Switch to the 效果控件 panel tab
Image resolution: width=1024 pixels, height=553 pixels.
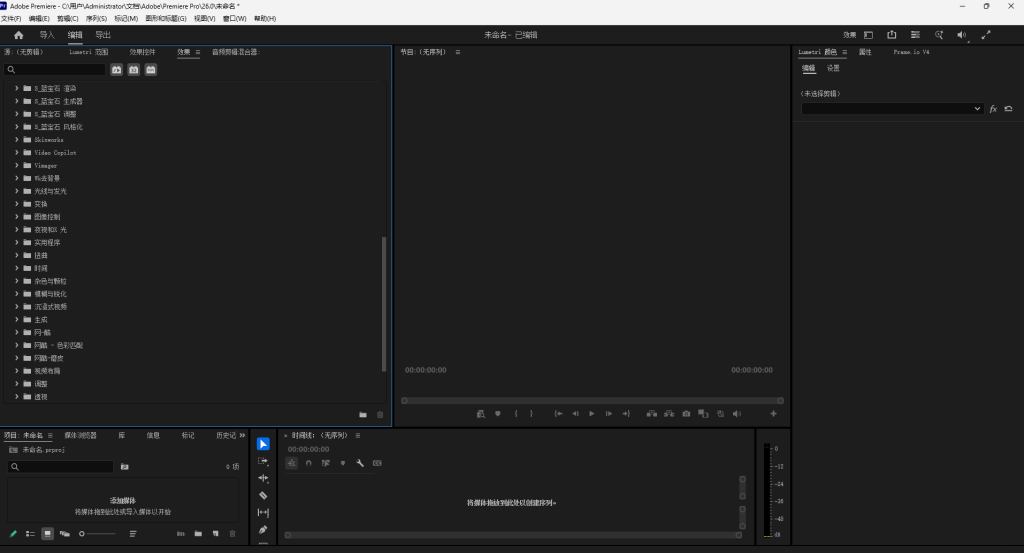pyautogui.click(x=142, y=52)
